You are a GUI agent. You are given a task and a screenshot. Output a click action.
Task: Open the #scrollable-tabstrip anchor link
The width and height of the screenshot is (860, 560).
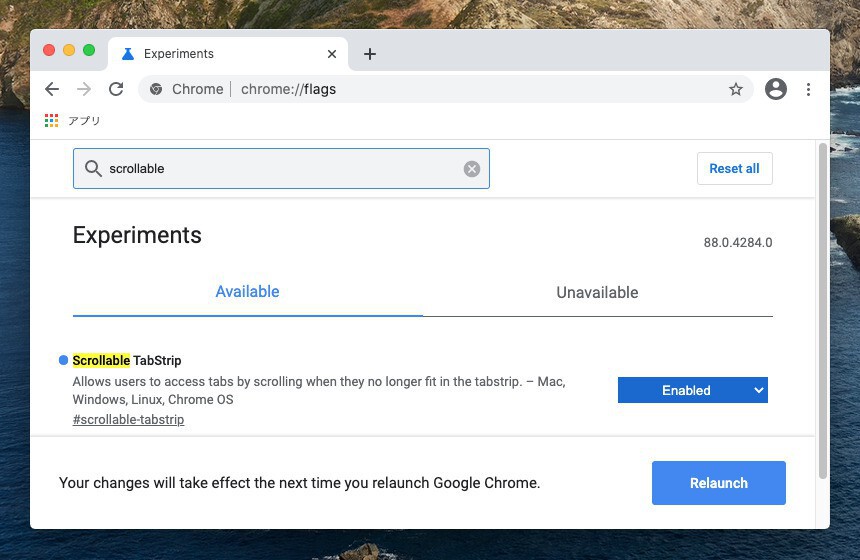tap(128, 420)
